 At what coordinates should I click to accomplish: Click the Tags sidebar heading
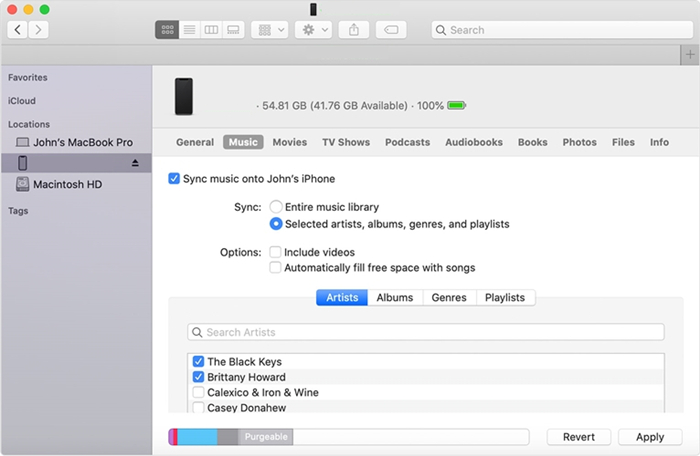tap(18, 211)
